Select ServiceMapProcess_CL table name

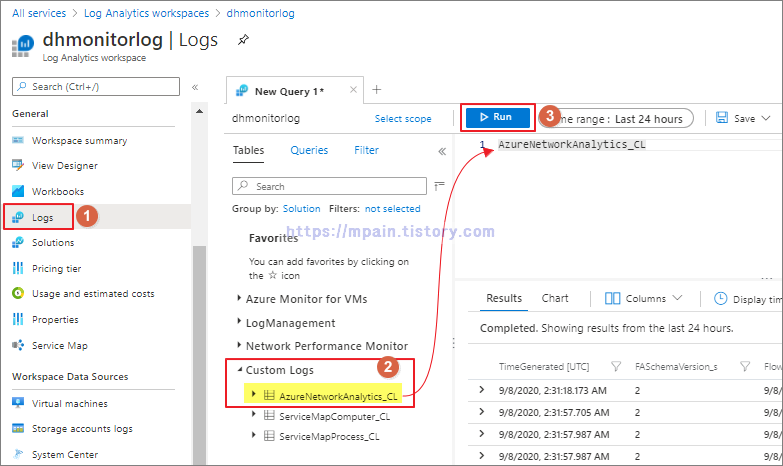[x=329, y=437]
